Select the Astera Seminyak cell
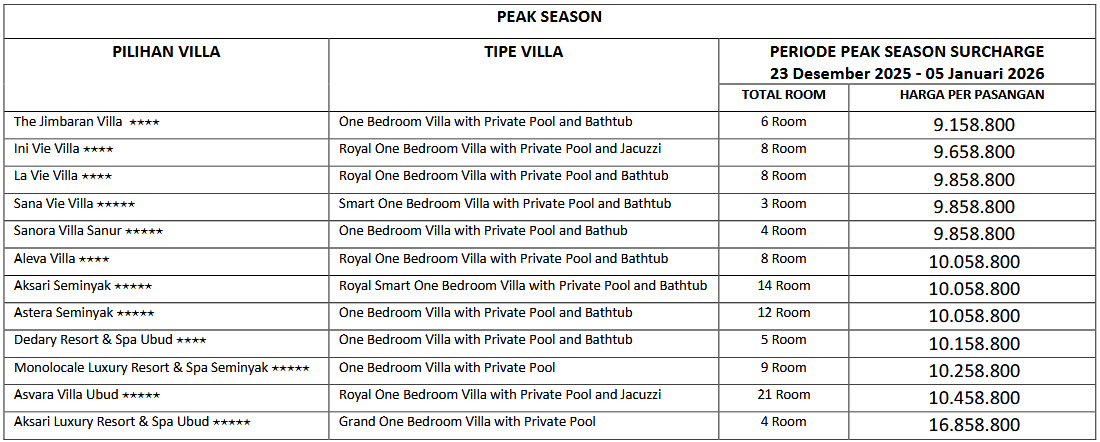The height and width of the screenshot is (442, 1100). [84, 313]
